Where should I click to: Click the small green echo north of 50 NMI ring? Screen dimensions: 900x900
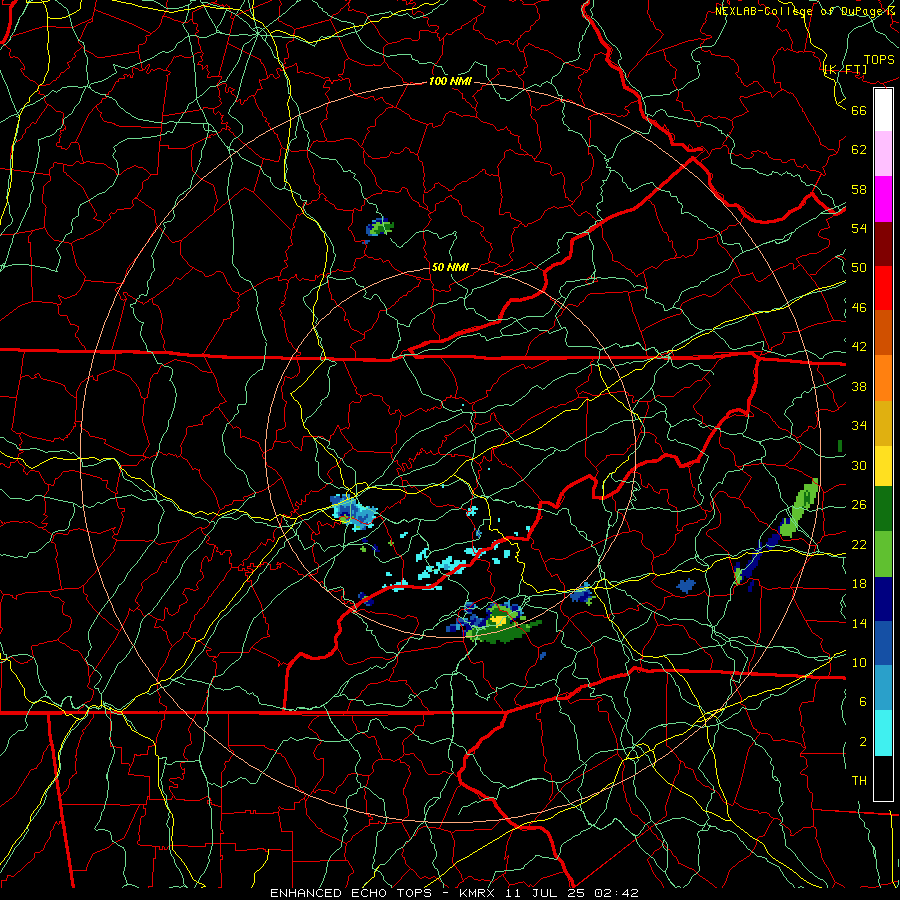pos(379,227)
